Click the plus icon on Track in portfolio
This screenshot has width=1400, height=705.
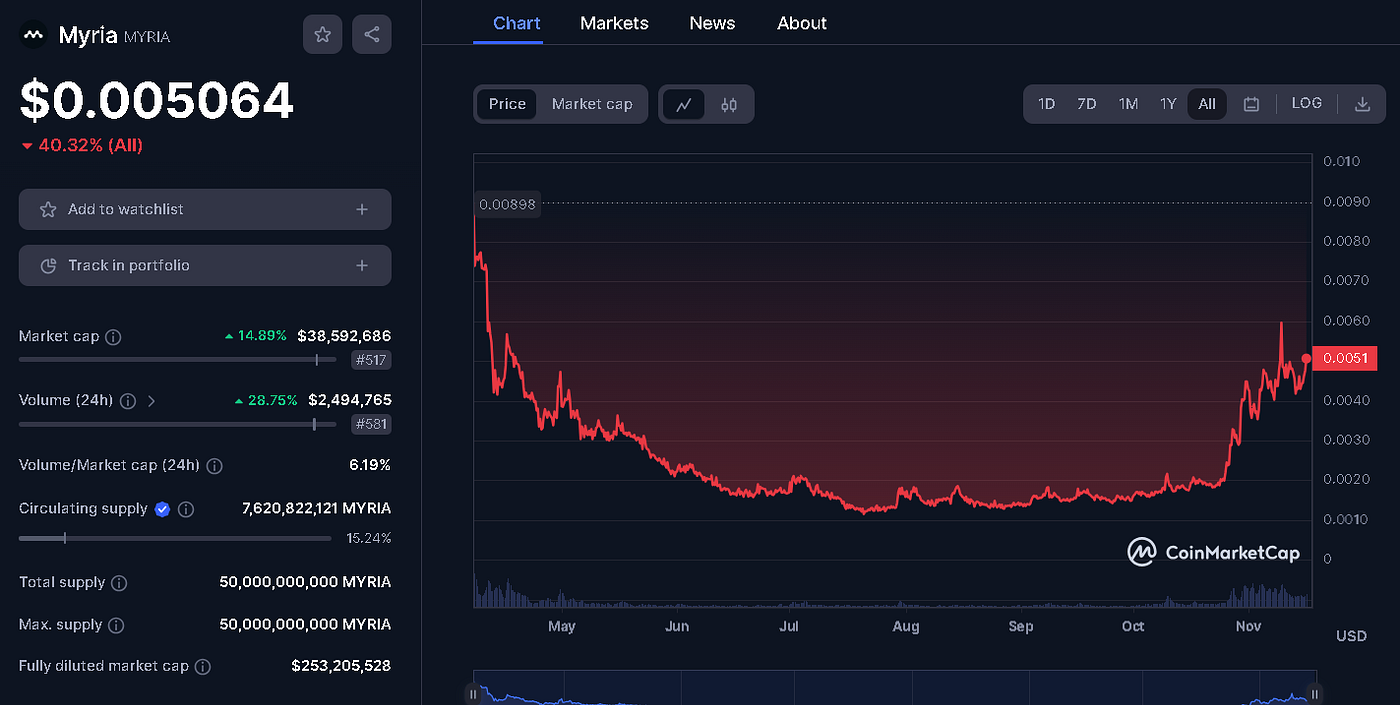pos(362,265)
